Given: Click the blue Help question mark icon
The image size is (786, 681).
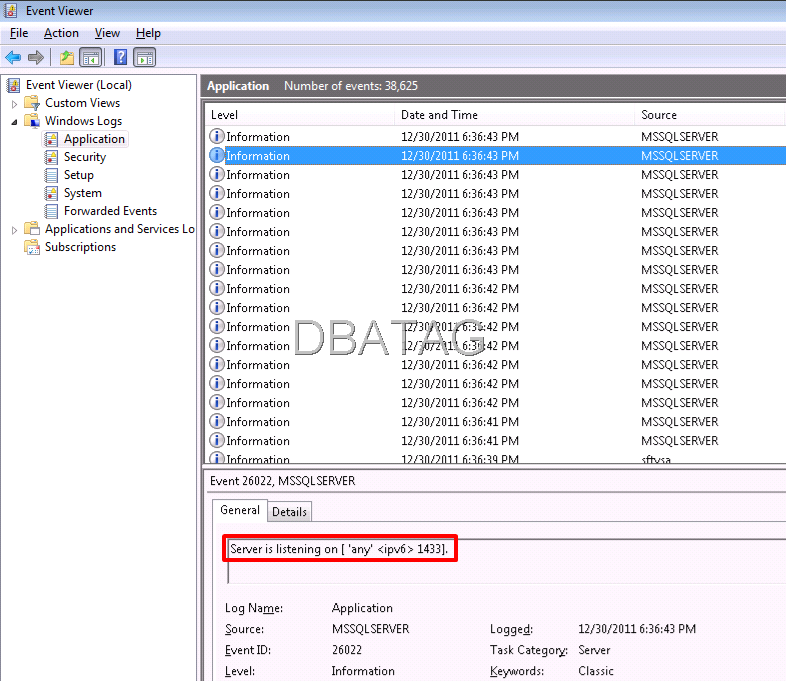Looking at the screenshot, I should coord(120,57).
